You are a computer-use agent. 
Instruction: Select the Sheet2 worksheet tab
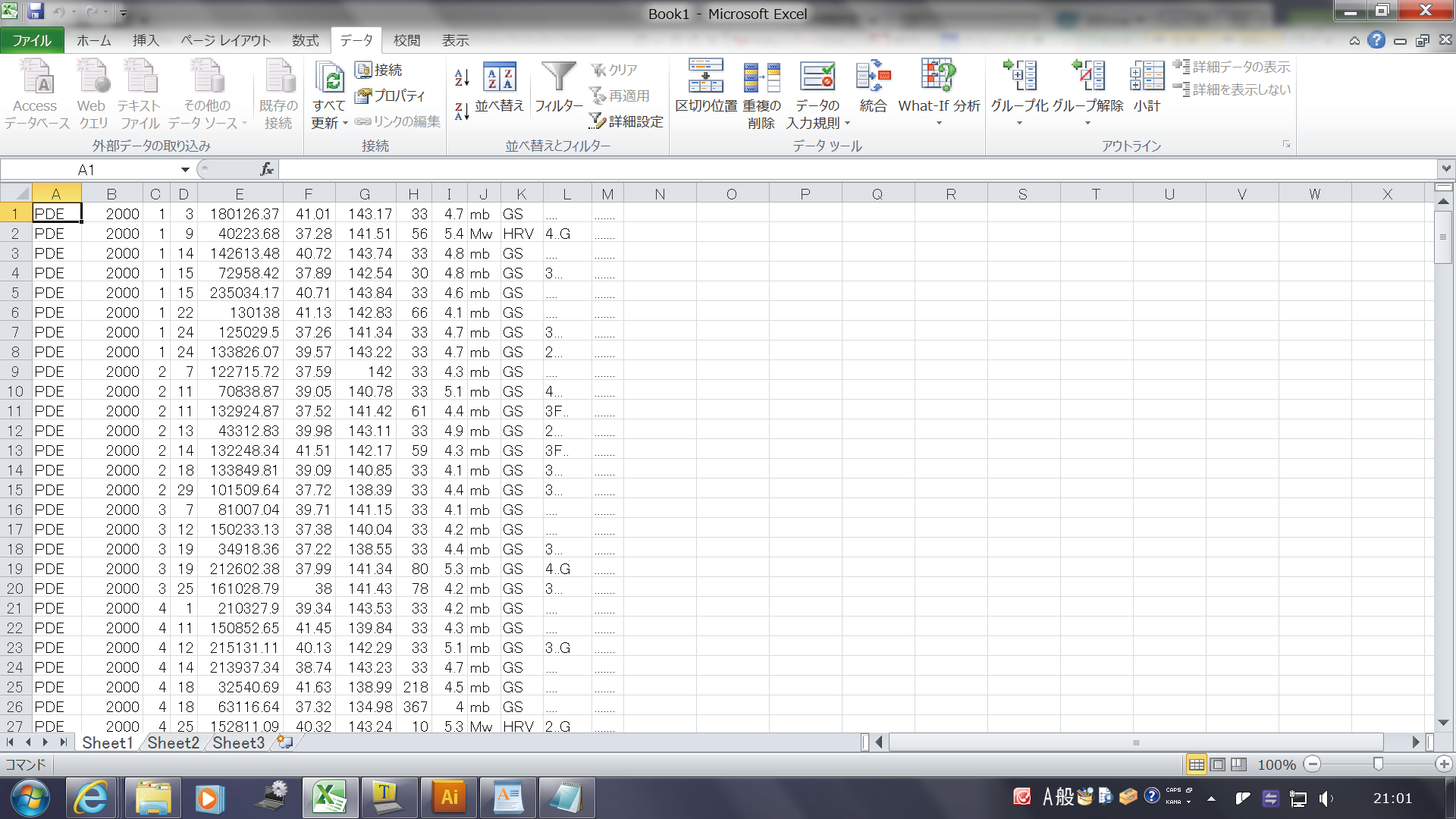click(x=173, y=743)
